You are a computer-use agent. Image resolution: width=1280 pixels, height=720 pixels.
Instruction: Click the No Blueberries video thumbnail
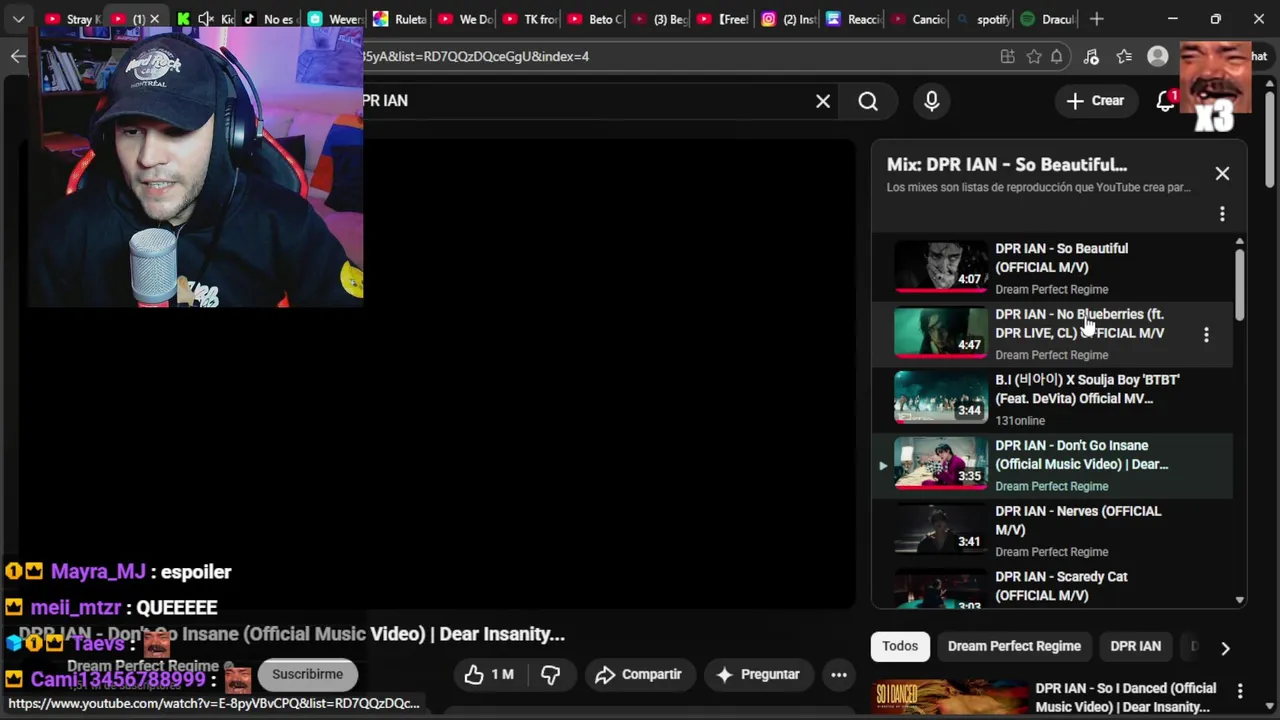940,333
